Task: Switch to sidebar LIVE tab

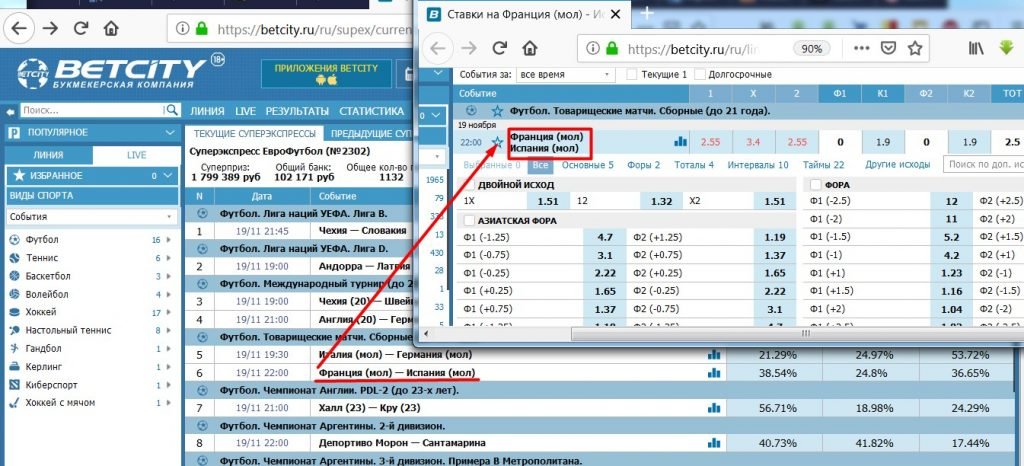Action: (135, 155)
